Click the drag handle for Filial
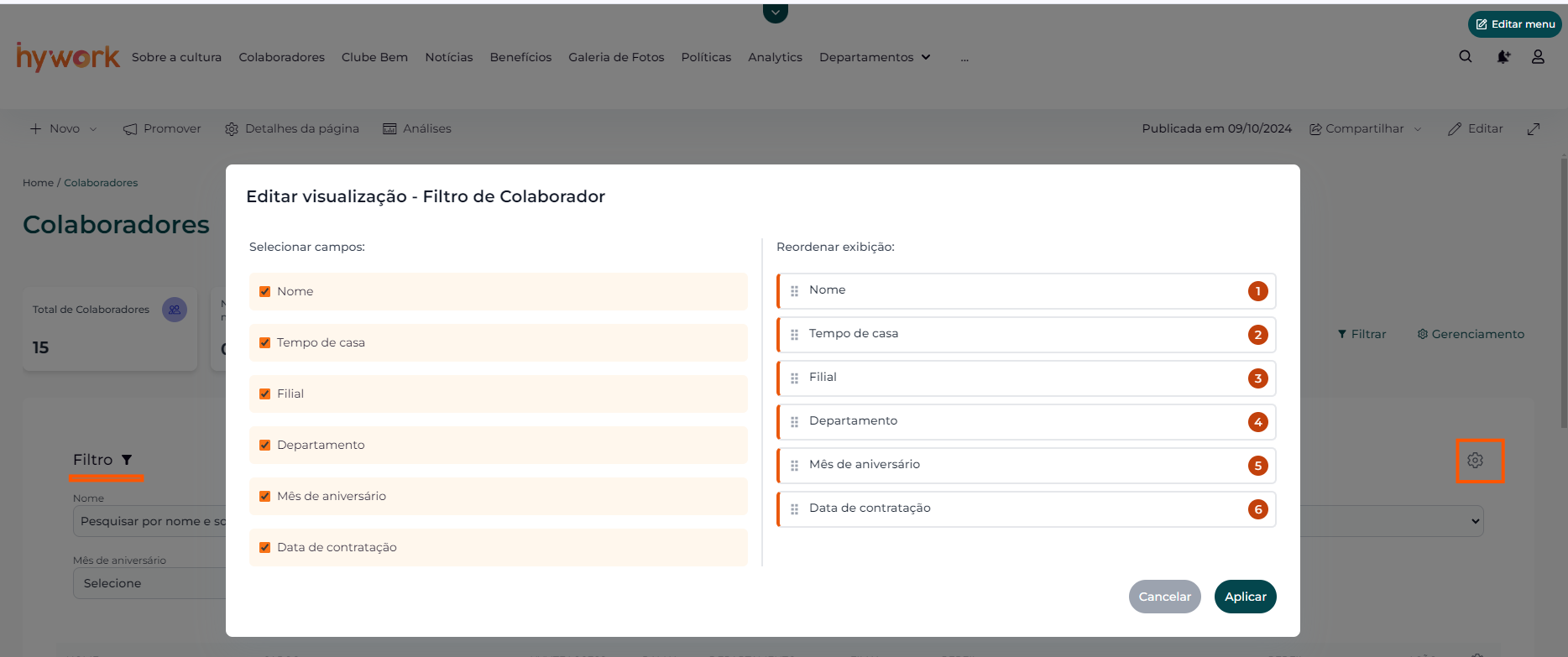 [794, 378]
